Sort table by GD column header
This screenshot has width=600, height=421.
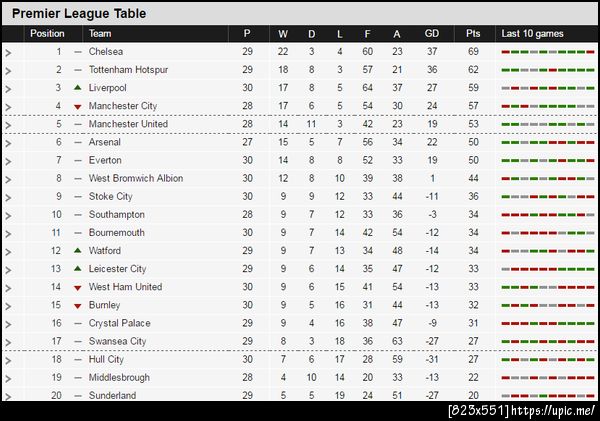[x=432, y=33]
